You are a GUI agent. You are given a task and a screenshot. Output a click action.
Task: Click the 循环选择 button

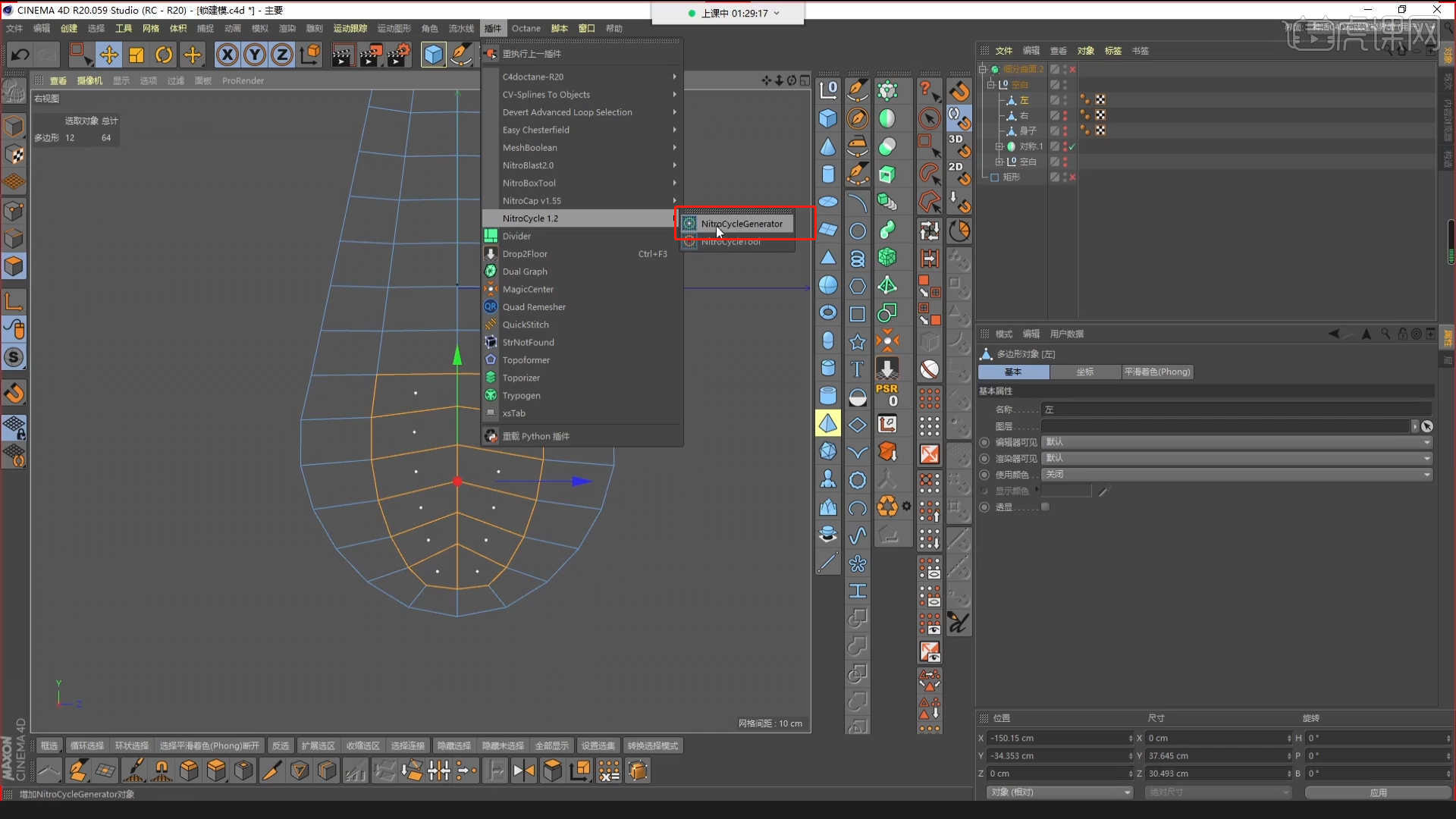[x=87, y=745]
